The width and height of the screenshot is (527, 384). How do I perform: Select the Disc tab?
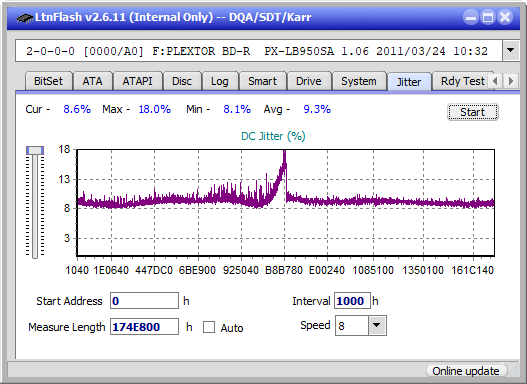point(182,81)
